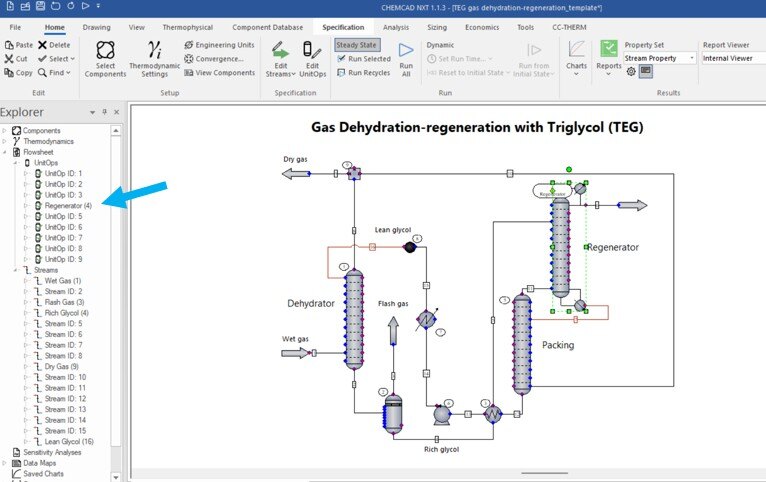Open the Find dropdown

[54, 73]
